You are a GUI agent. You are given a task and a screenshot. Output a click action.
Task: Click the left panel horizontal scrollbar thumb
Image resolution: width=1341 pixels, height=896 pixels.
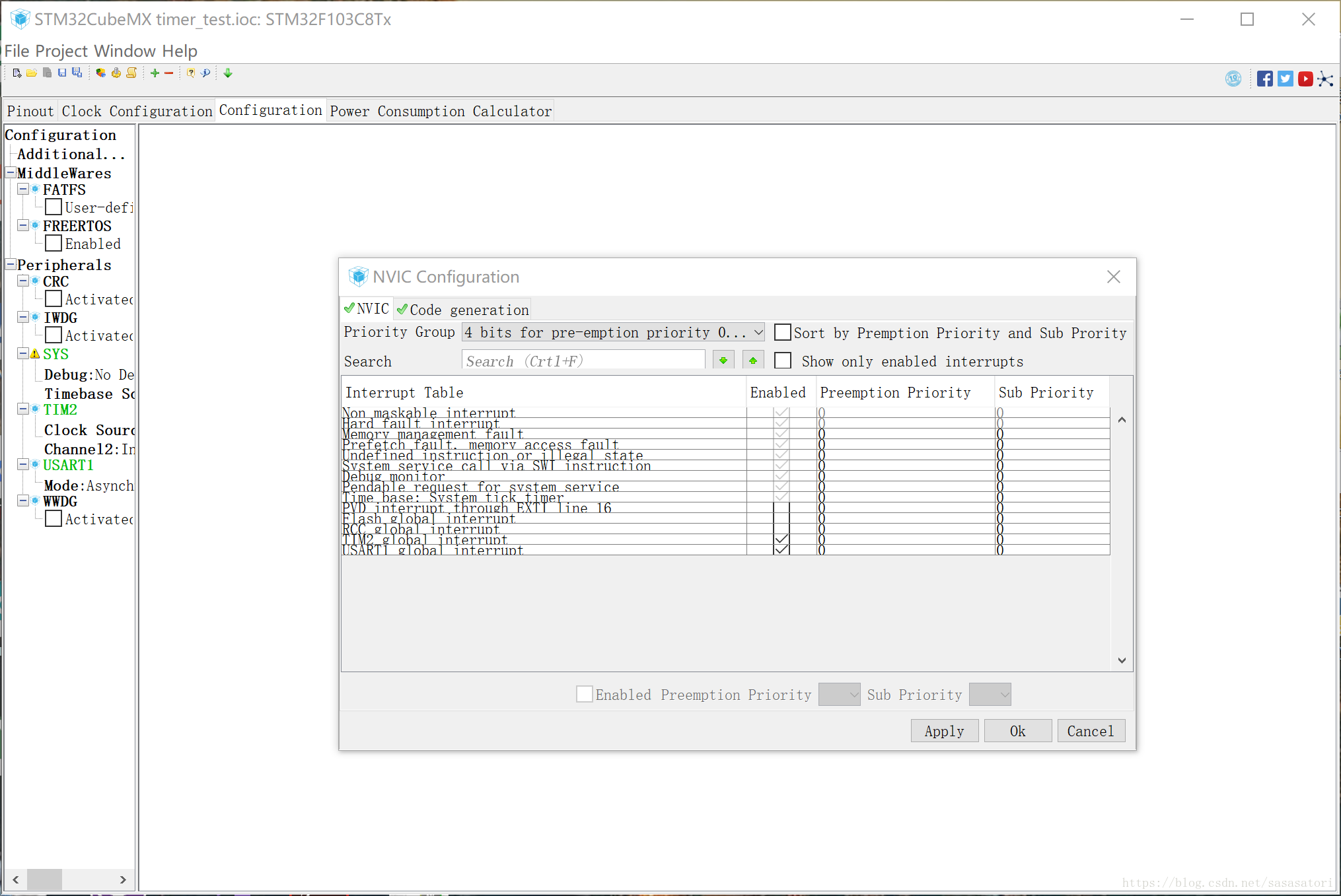tap(45, 879)
